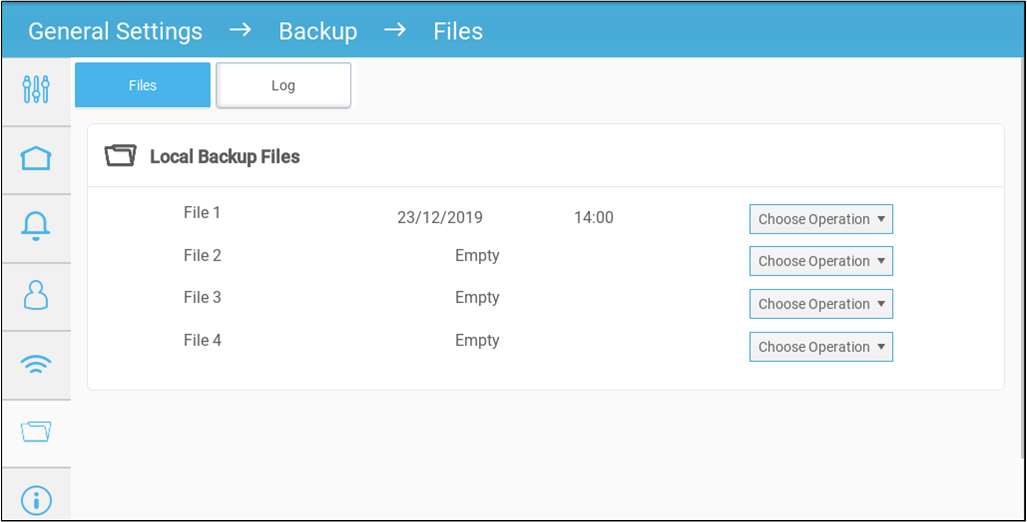Click the 23/12/2019 backup date
The image size is (1027, 522).
pyautogui.click(x=440, y=218)
